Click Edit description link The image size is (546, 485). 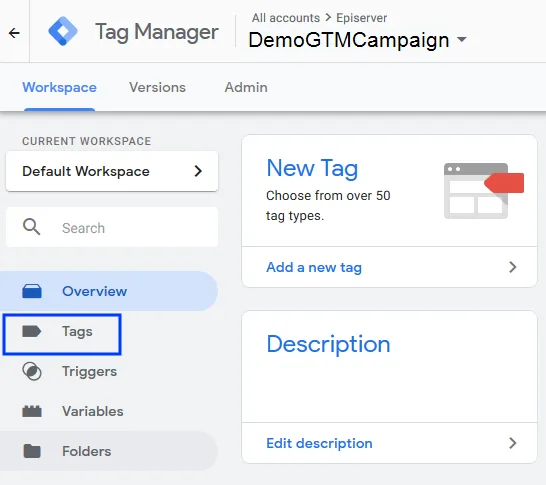point(319,443)
